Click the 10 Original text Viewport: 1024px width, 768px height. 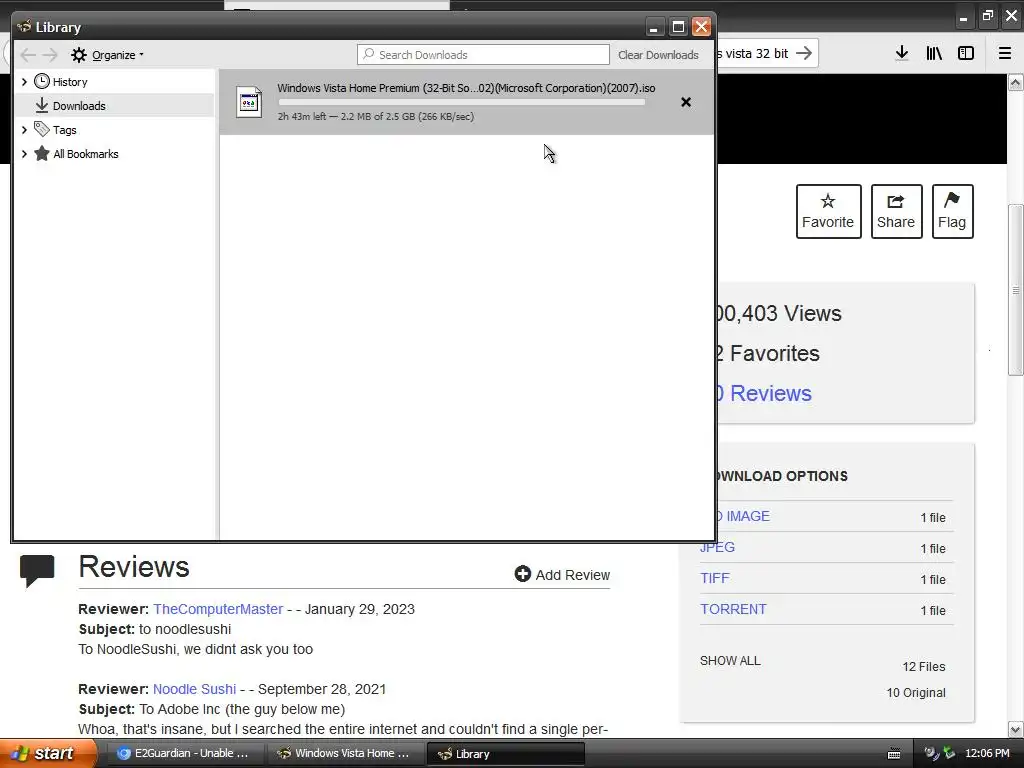(x=916, y=693)
